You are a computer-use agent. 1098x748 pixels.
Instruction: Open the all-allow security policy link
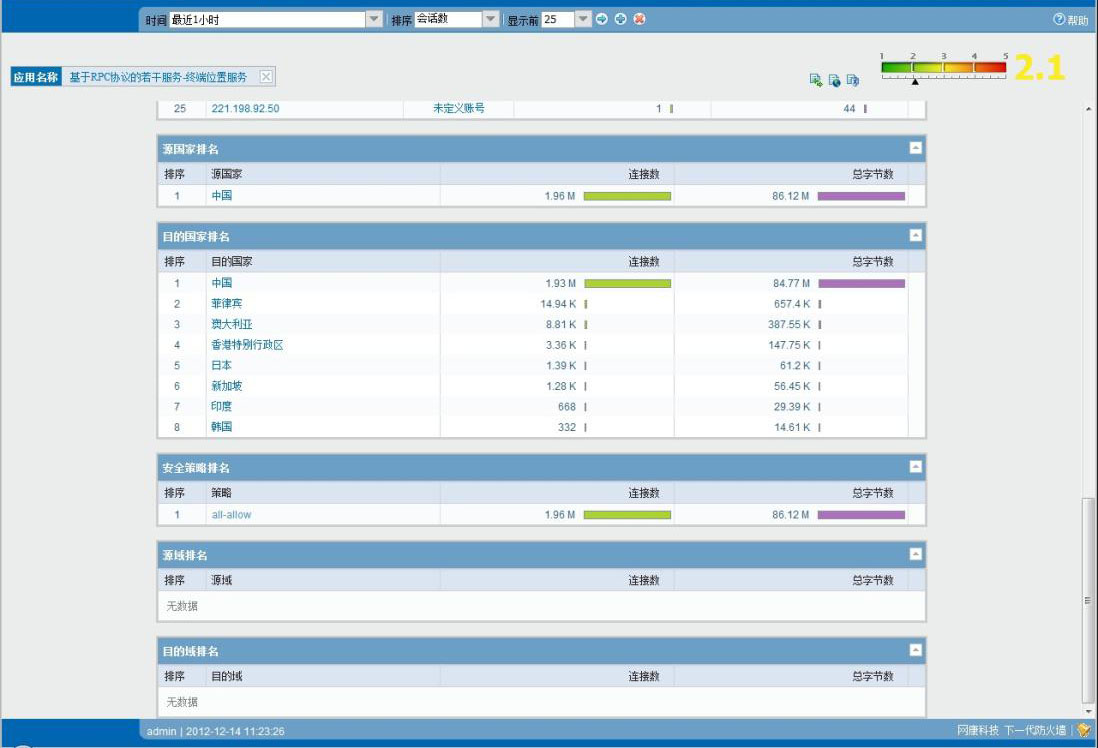[231, 515]
